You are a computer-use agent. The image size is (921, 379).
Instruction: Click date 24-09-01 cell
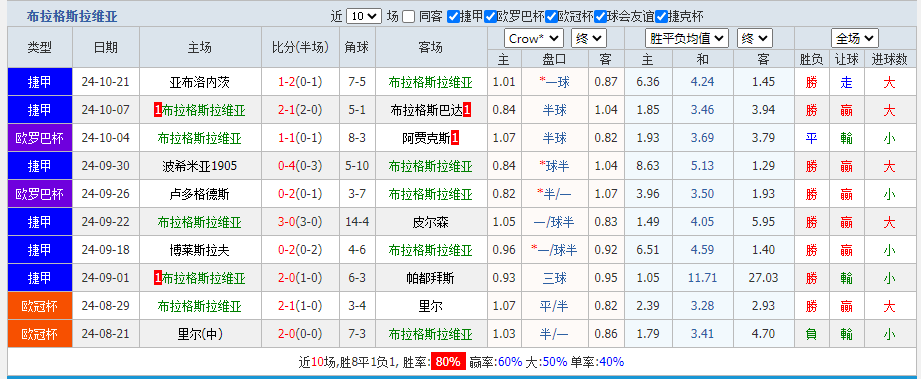tap(106, 279)
